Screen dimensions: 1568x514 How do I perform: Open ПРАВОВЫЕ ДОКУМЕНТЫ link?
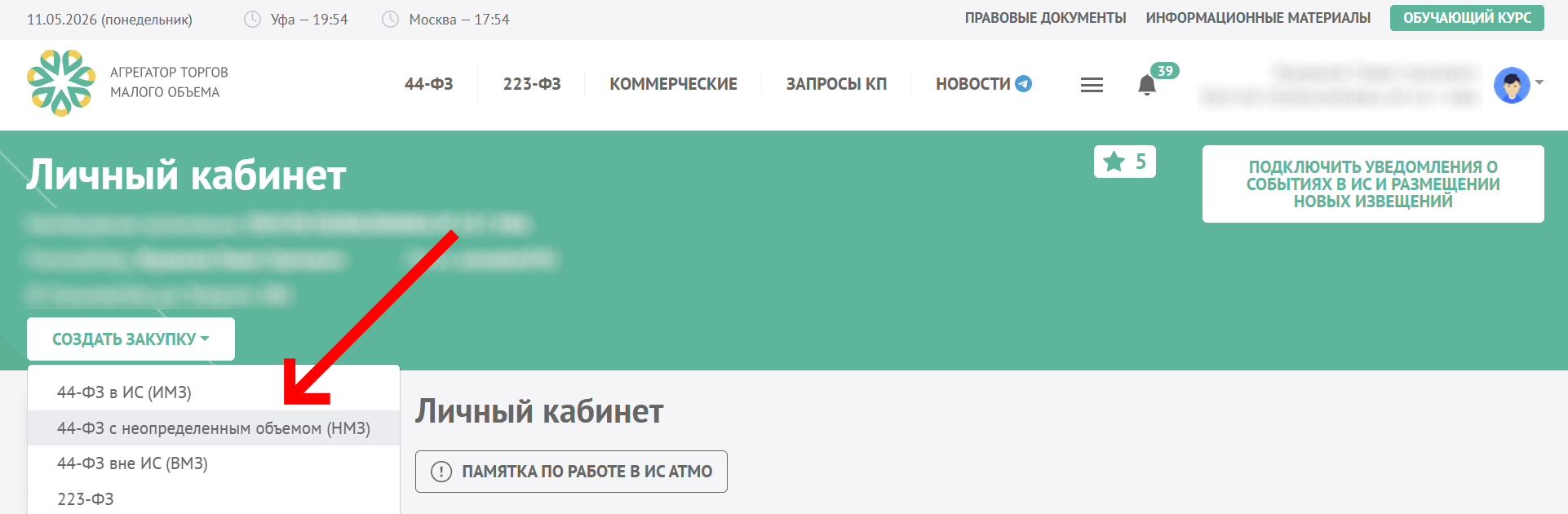tap(1045, 18)
